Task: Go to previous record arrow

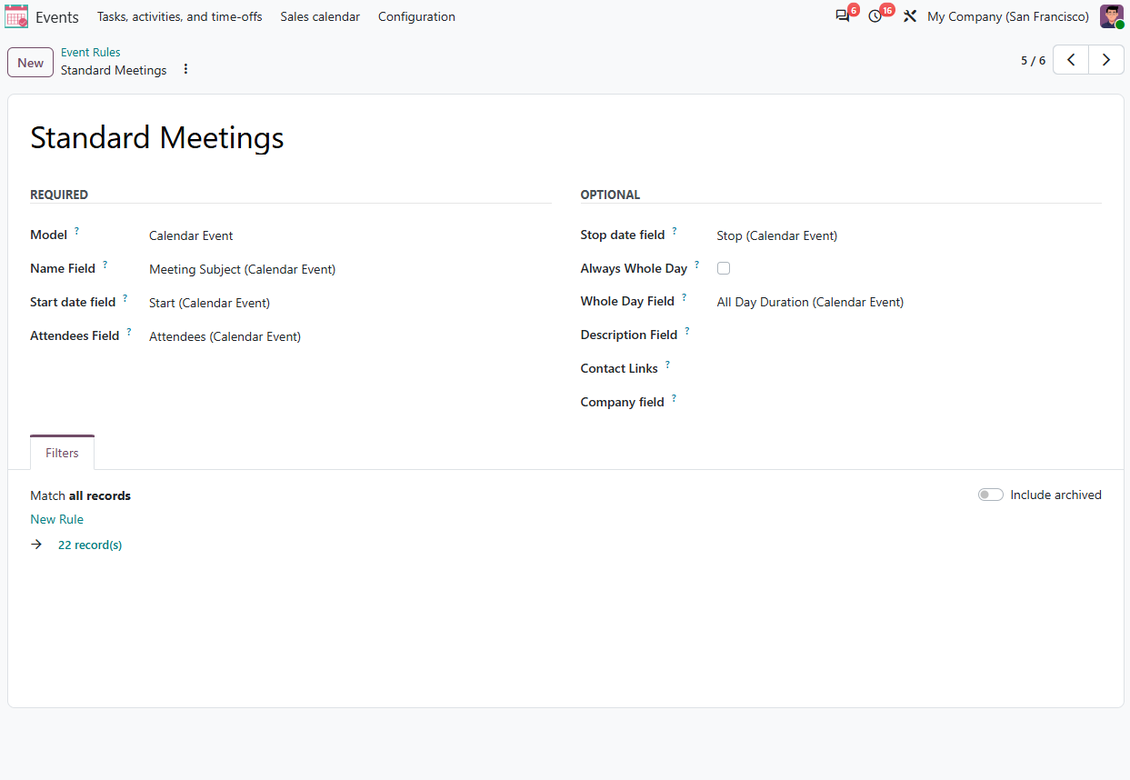Action: [1071, 60]
